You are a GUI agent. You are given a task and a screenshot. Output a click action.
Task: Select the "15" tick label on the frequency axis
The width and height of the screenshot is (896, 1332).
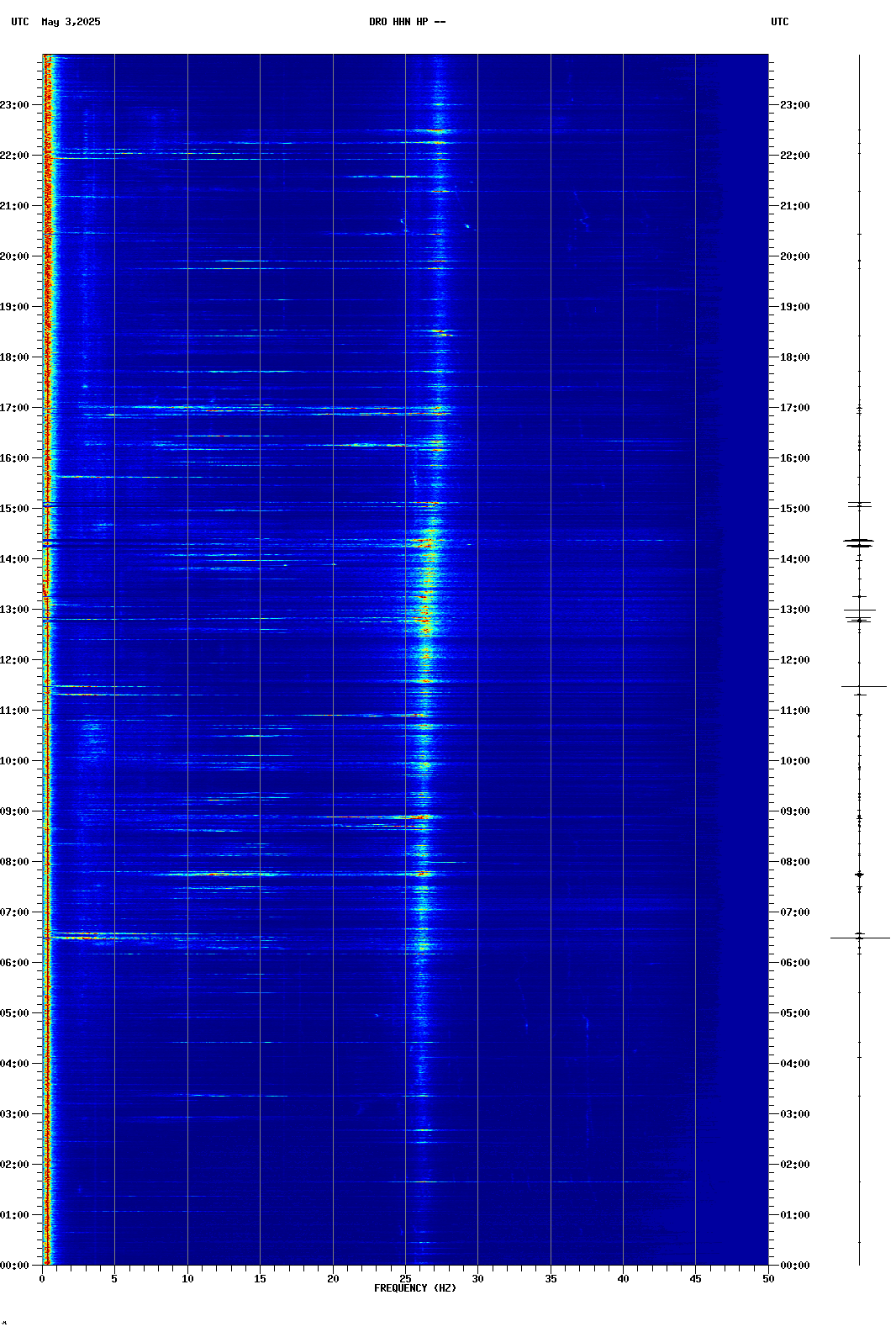tap(260, 1279)
